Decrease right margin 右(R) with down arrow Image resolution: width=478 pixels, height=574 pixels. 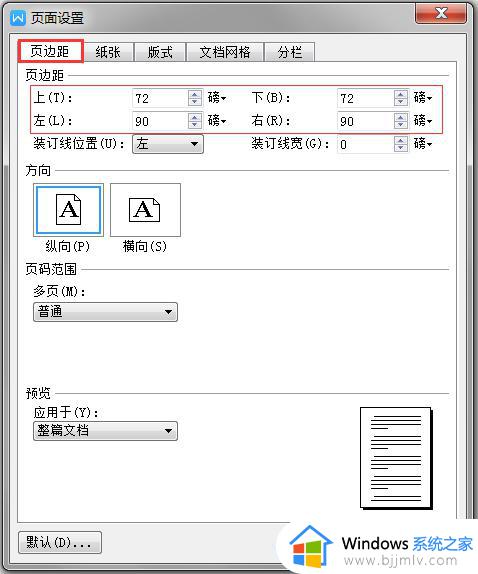401,125
